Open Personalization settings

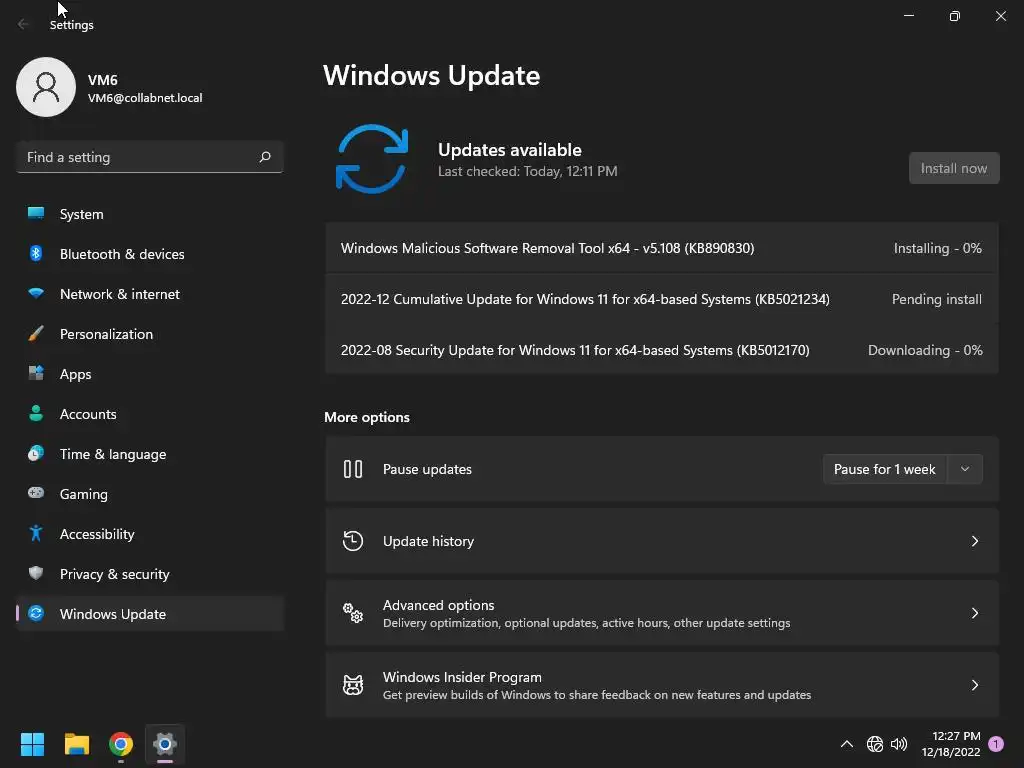point(150,334)
